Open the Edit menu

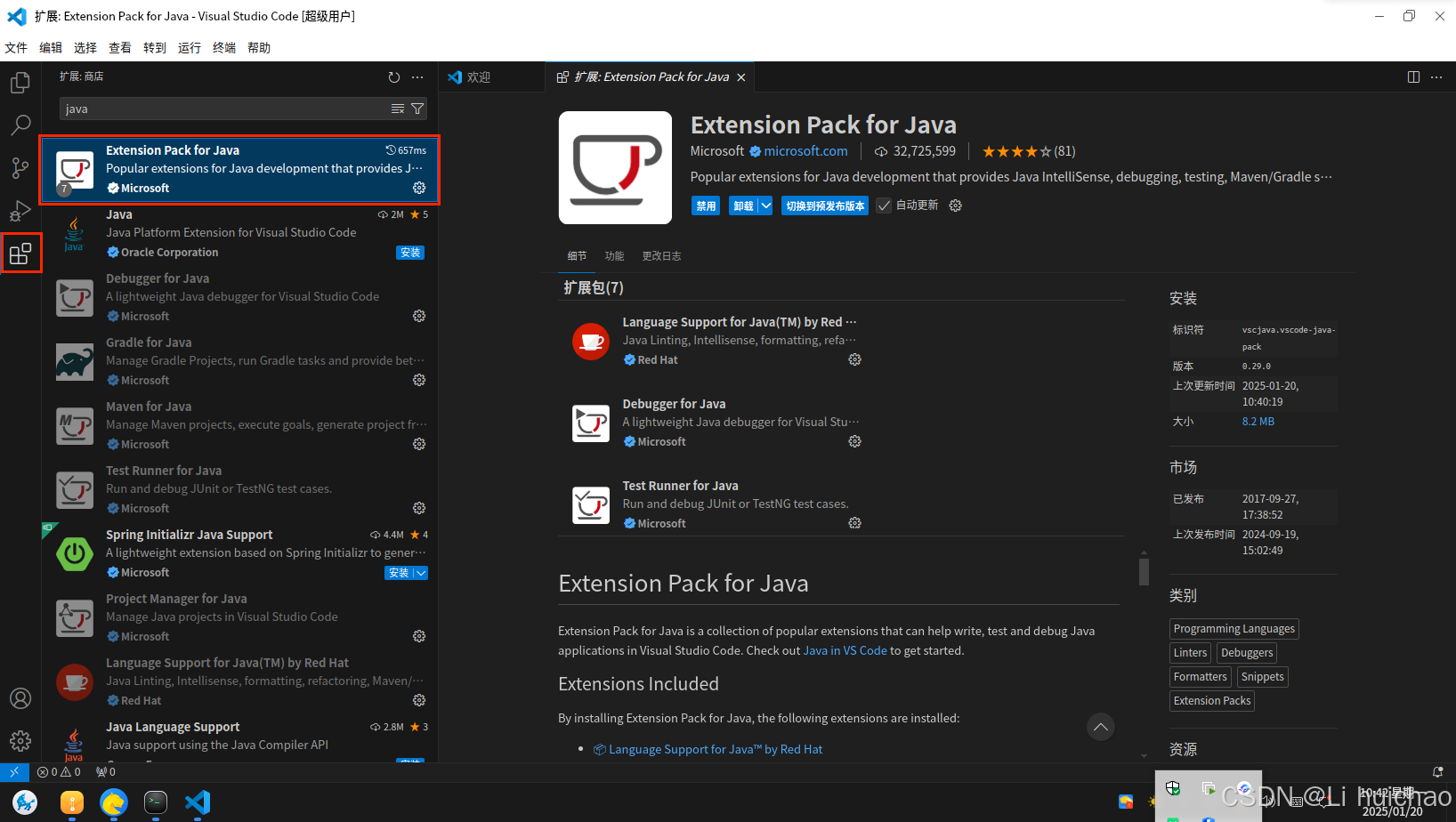pos(51,48)
